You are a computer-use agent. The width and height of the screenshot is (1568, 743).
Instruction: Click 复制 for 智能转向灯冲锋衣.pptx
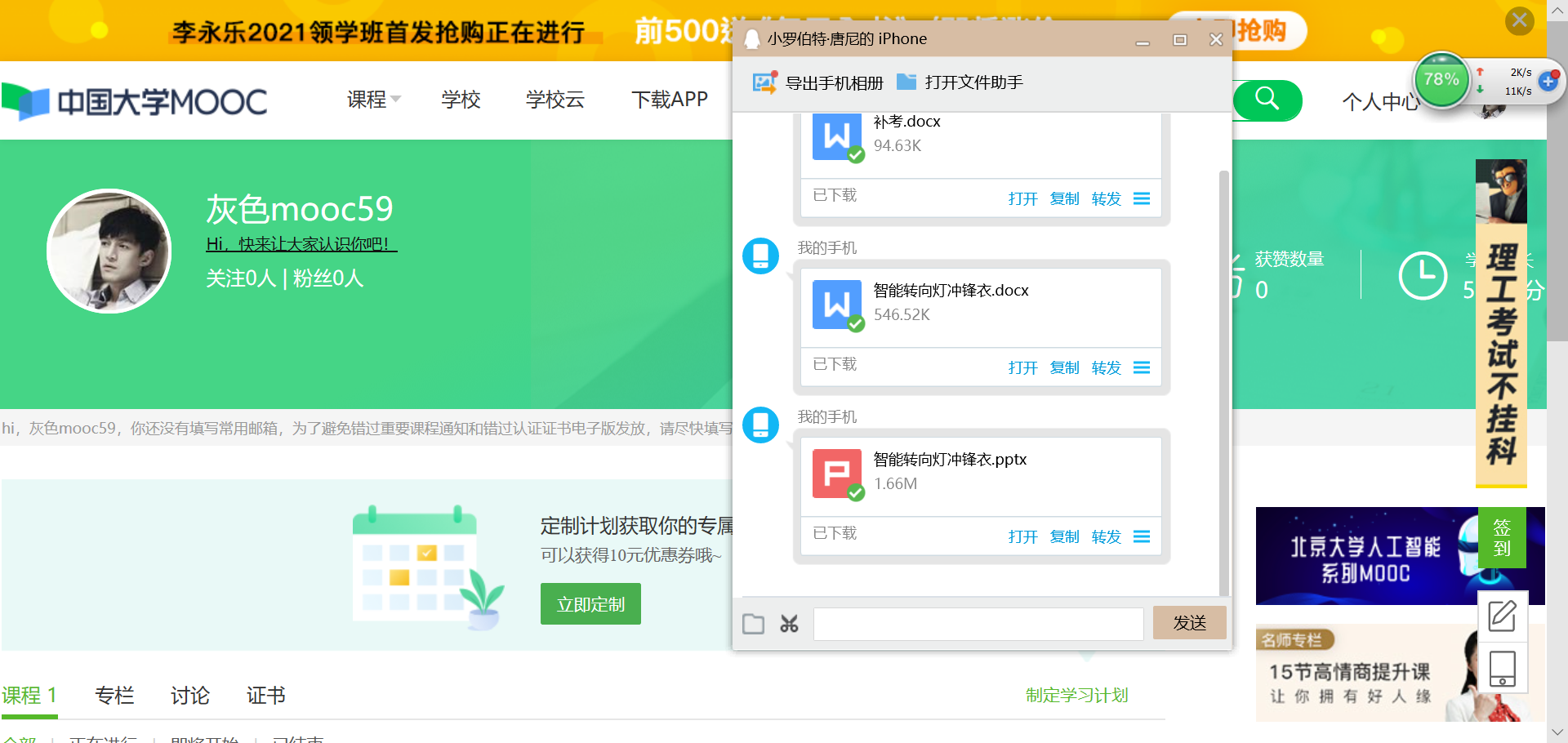1064,536
